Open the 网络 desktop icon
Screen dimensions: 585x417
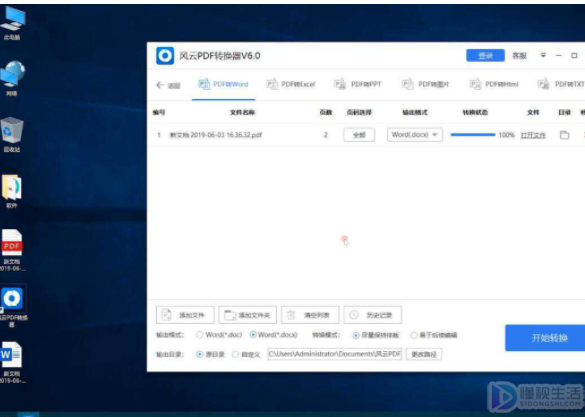[12, 79]
